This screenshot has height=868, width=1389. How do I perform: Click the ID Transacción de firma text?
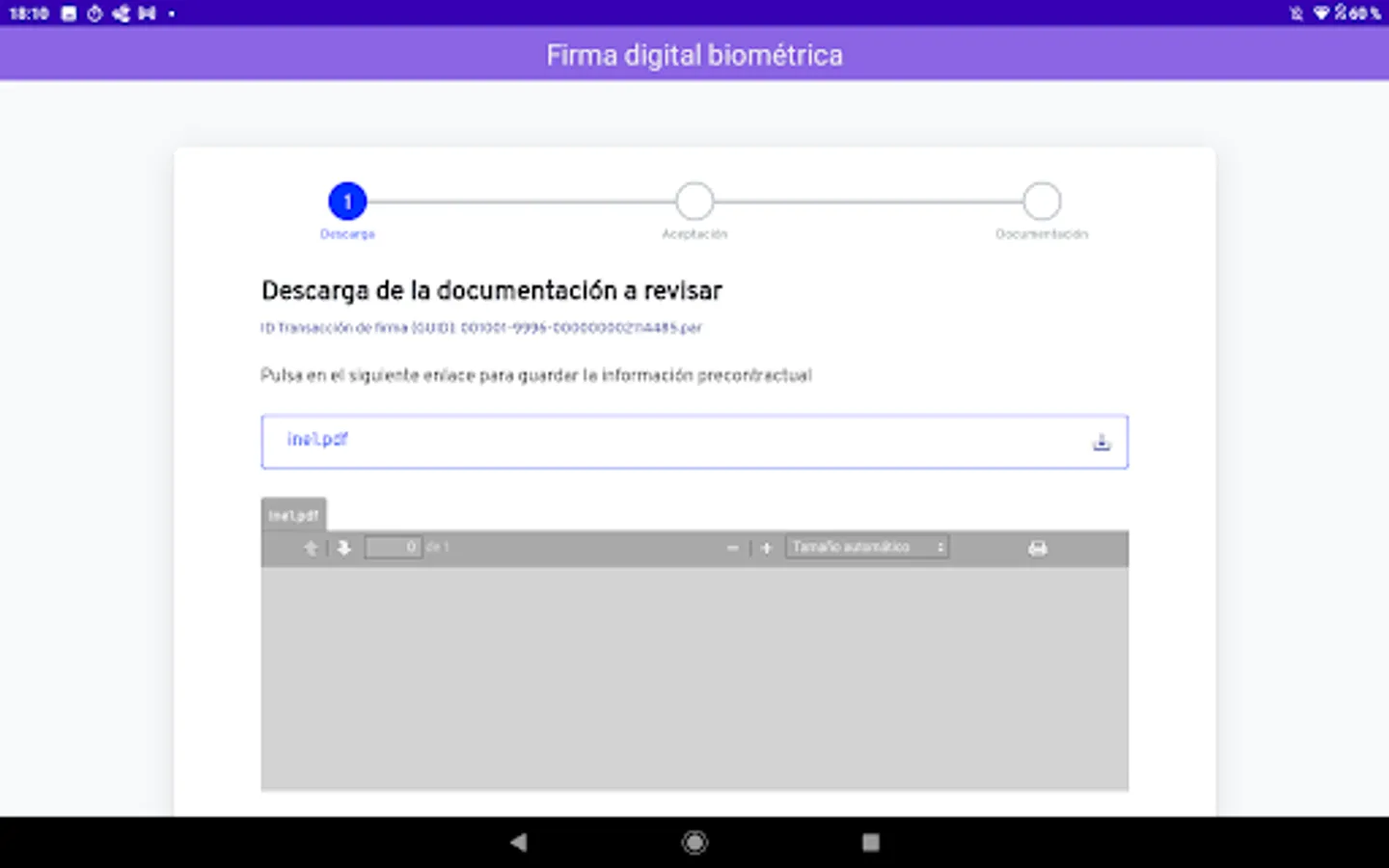tap(481, 328)
